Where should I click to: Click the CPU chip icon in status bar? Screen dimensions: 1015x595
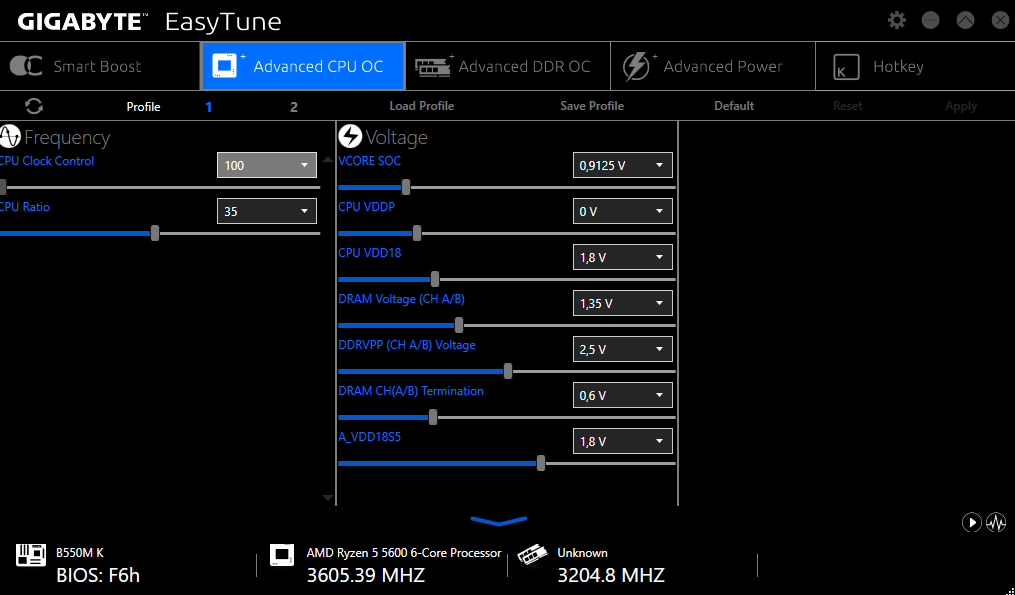[282, 556]
